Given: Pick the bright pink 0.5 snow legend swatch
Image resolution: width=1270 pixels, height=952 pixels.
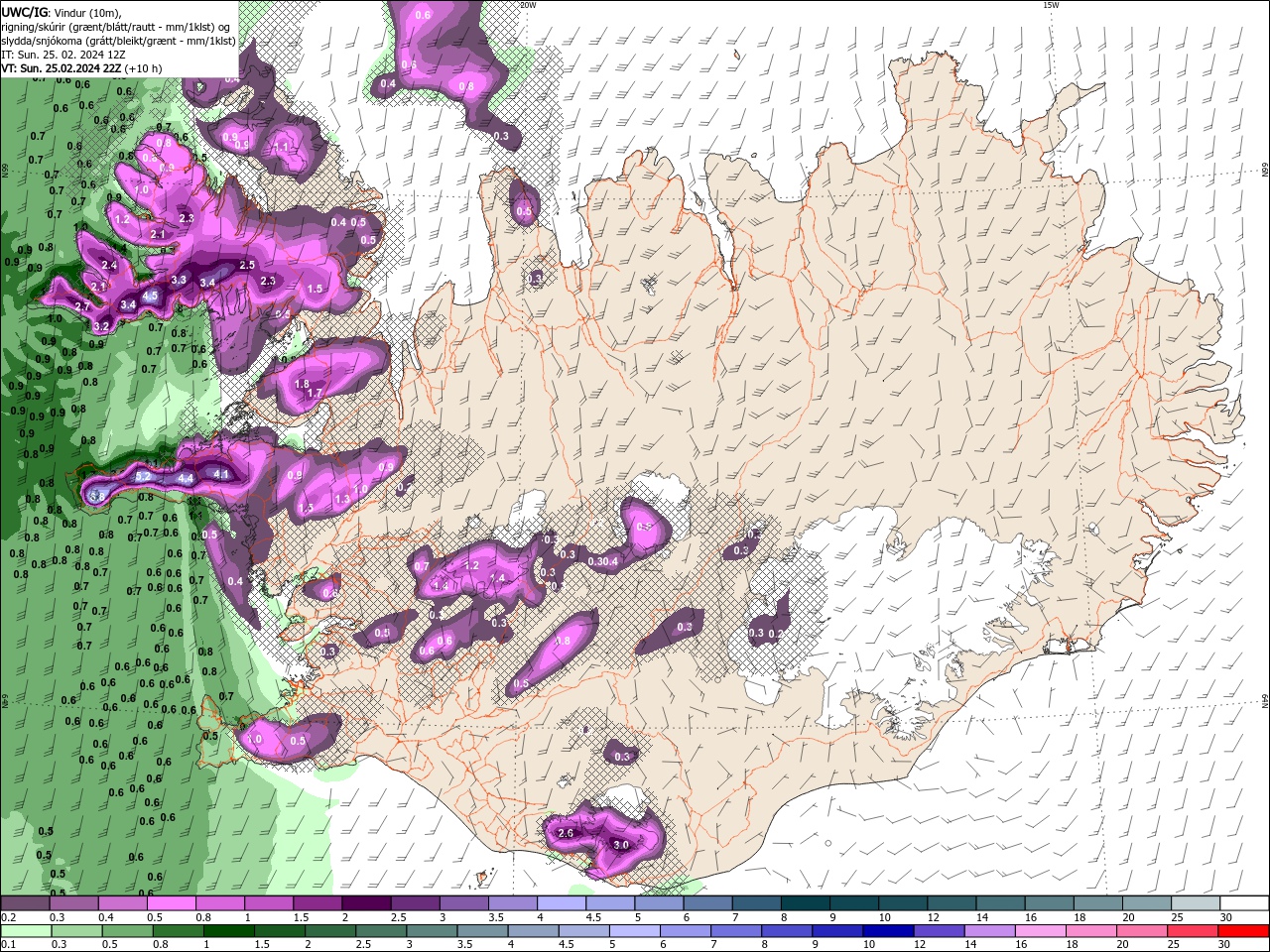Looking at the screenshot, I should tap(171, 903).
